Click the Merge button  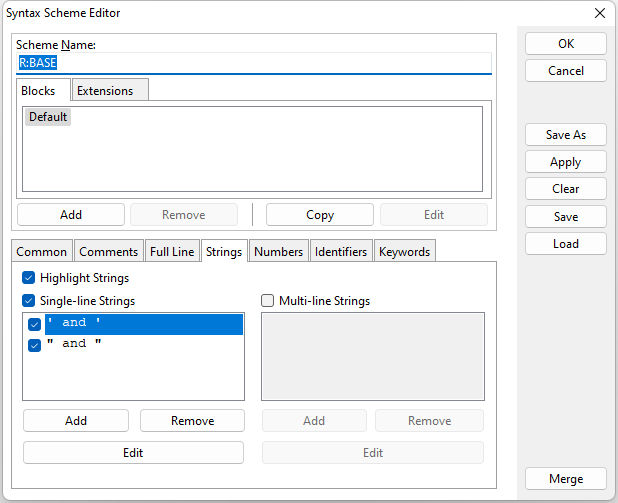pyautogui.click(x=566, y=479)
